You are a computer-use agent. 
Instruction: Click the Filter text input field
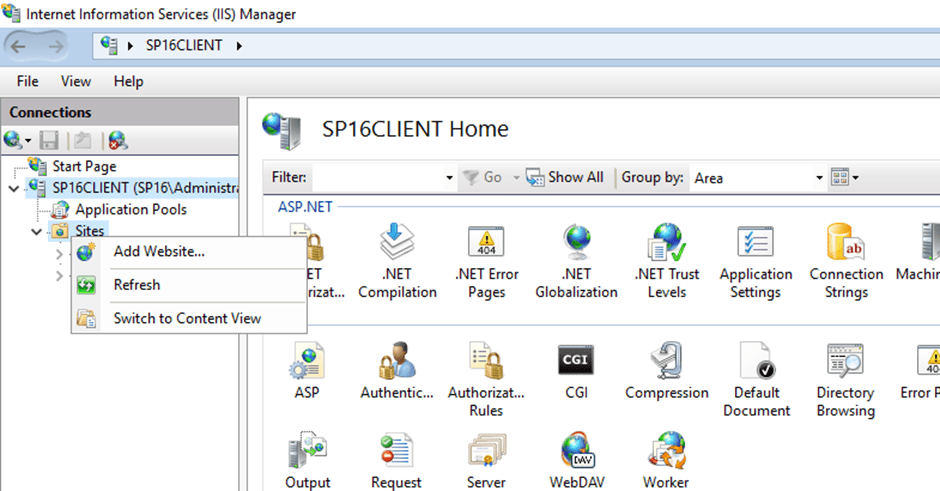(376, 178)
